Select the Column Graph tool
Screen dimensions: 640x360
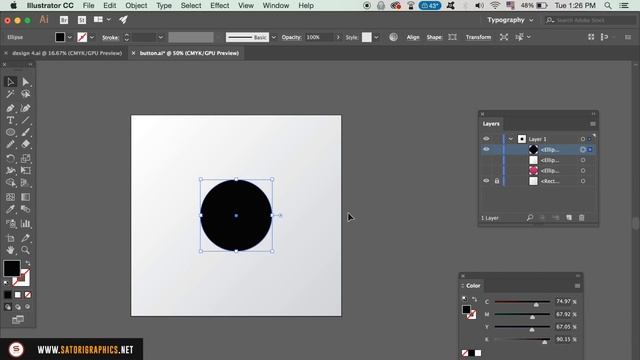point(25,224)
